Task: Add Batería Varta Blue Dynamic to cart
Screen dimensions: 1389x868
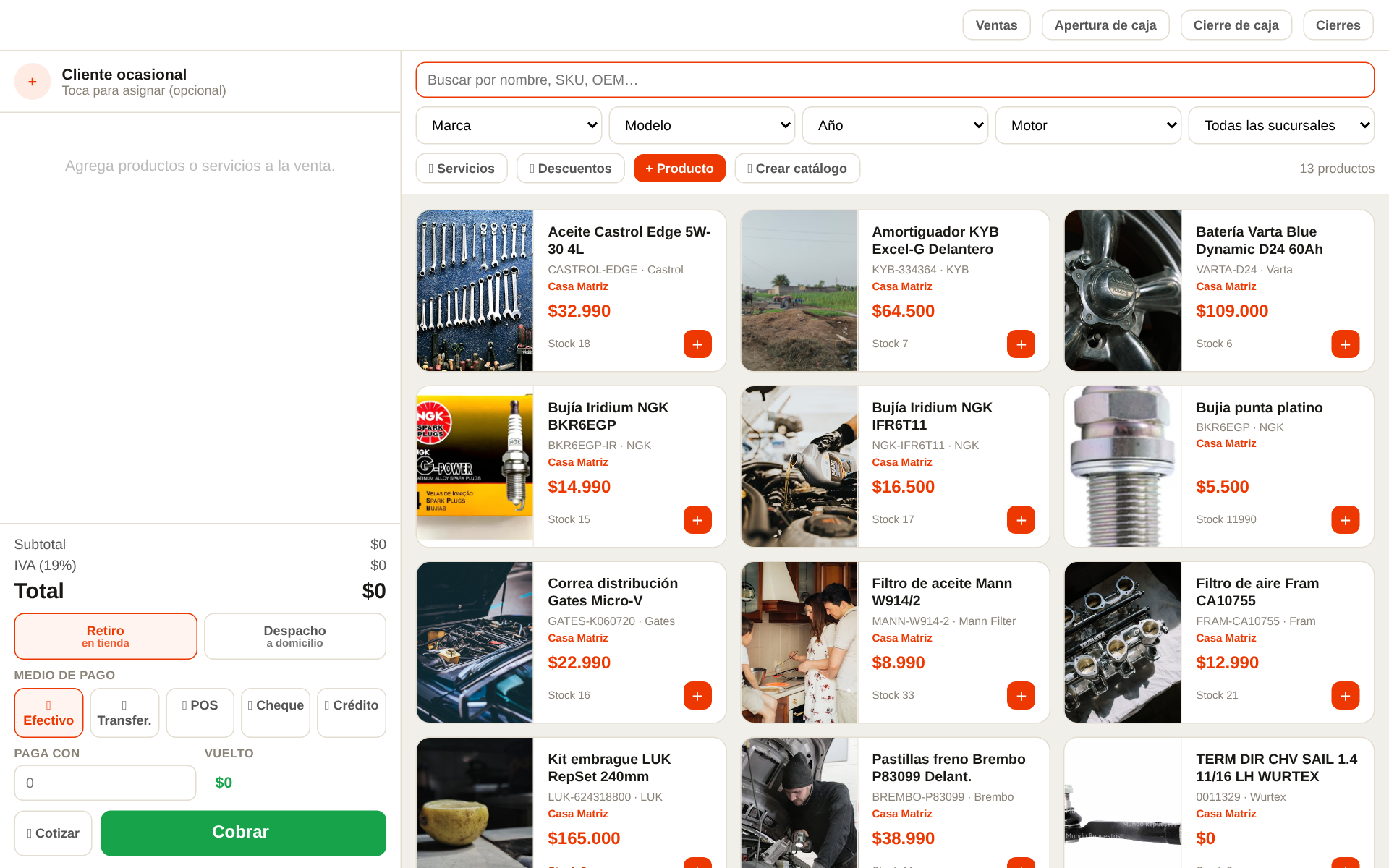Action: point(1345,344)
